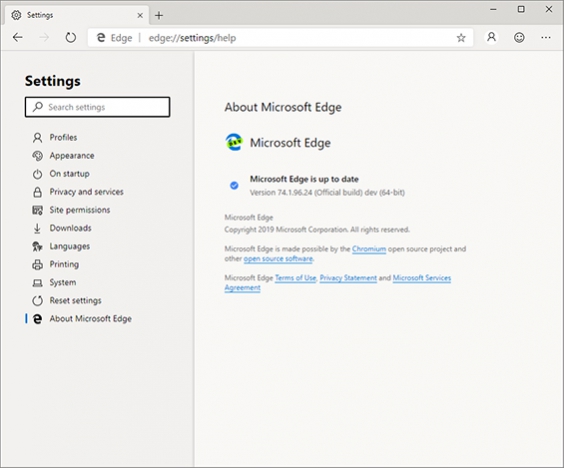Viewport: 564px width, 468px height.
Task: Close the Settings tab
Action: tap(140, 15)
